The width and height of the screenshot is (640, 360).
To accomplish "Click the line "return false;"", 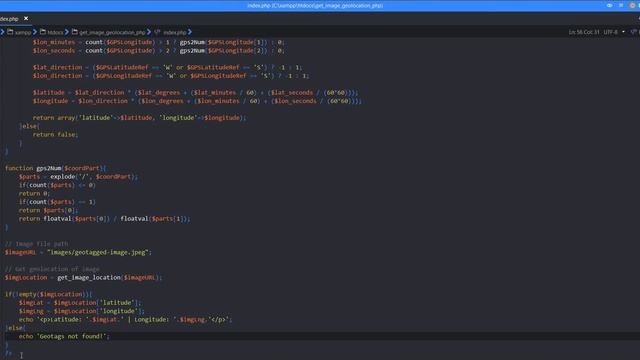I will tap(55, 134).
